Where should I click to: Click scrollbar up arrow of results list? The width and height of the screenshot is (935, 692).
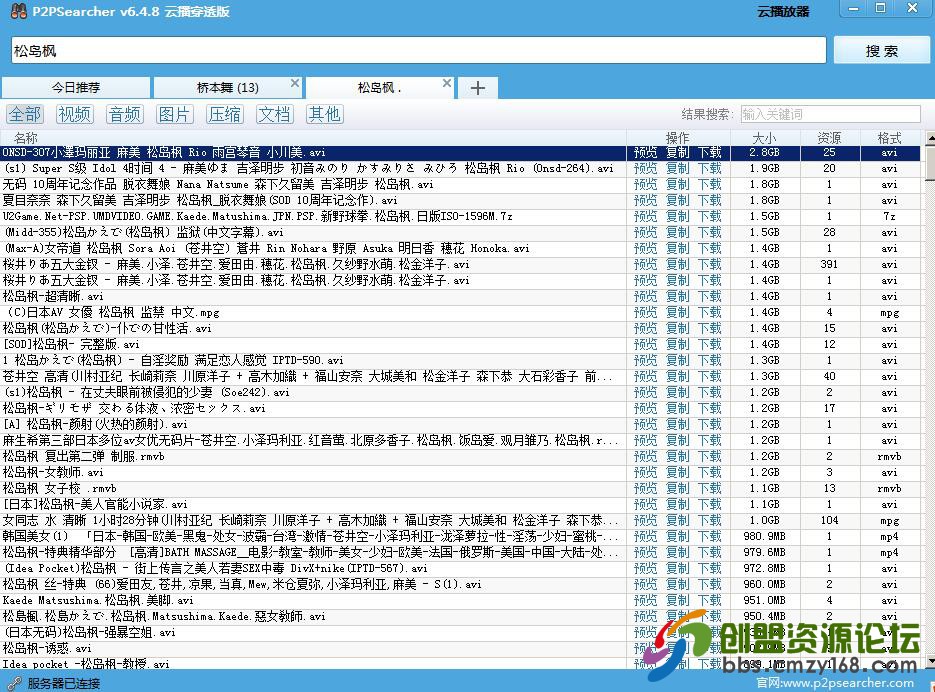click(x=930, y=138)
